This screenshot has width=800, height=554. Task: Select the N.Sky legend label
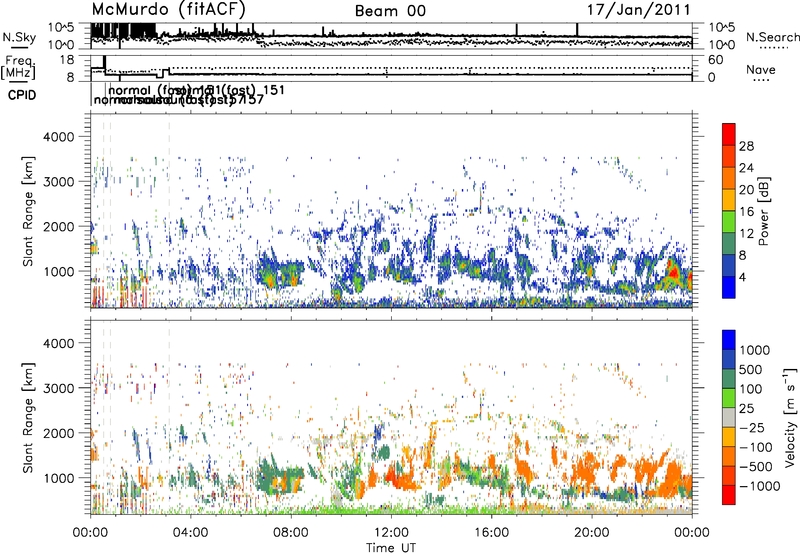click(x=19, y=37)
